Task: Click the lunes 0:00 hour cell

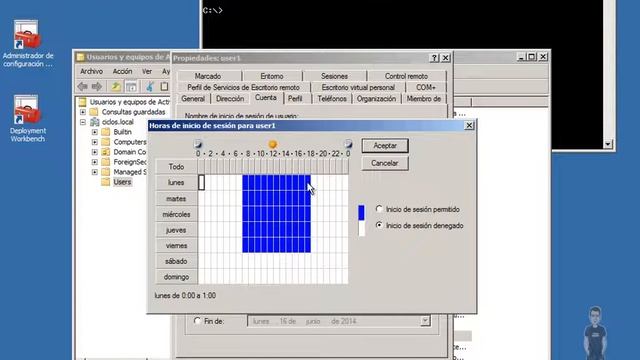Action: [x=201, y=182]
